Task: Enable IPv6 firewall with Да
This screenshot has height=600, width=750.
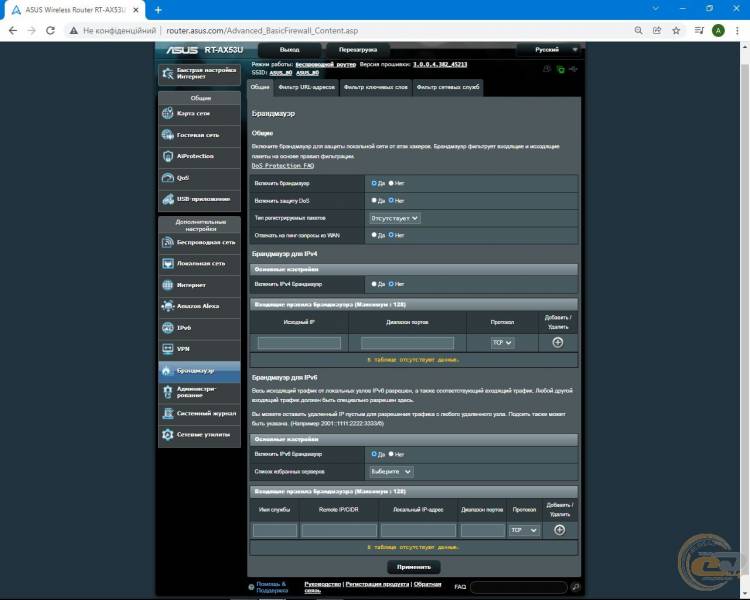Action: [374, 454]
